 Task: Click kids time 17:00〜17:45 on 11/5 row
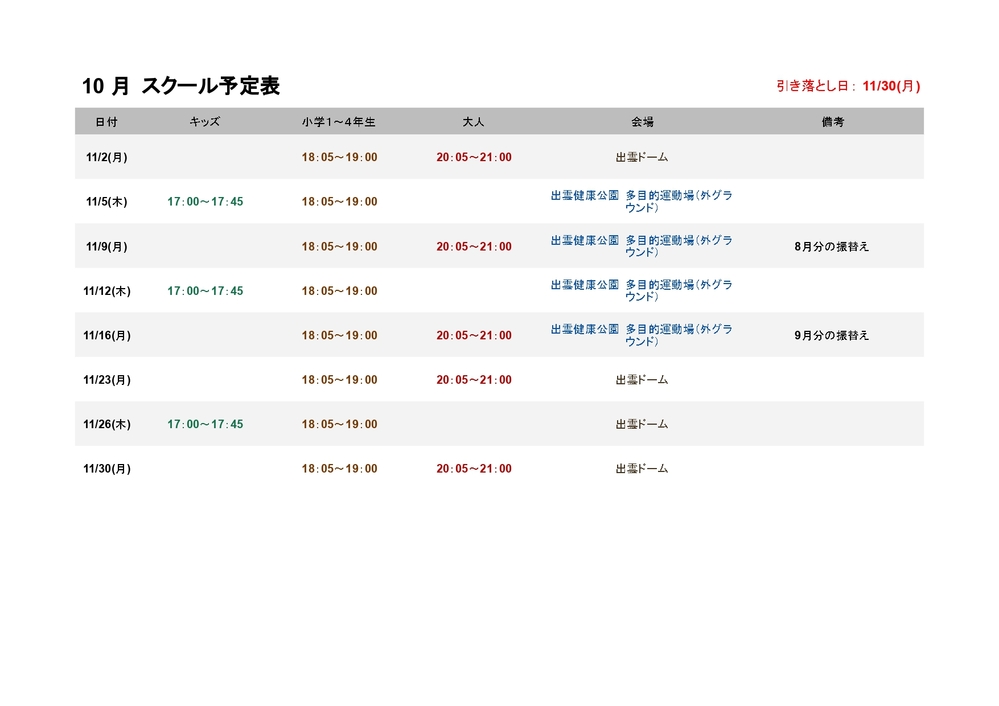[x=205, y=202]
